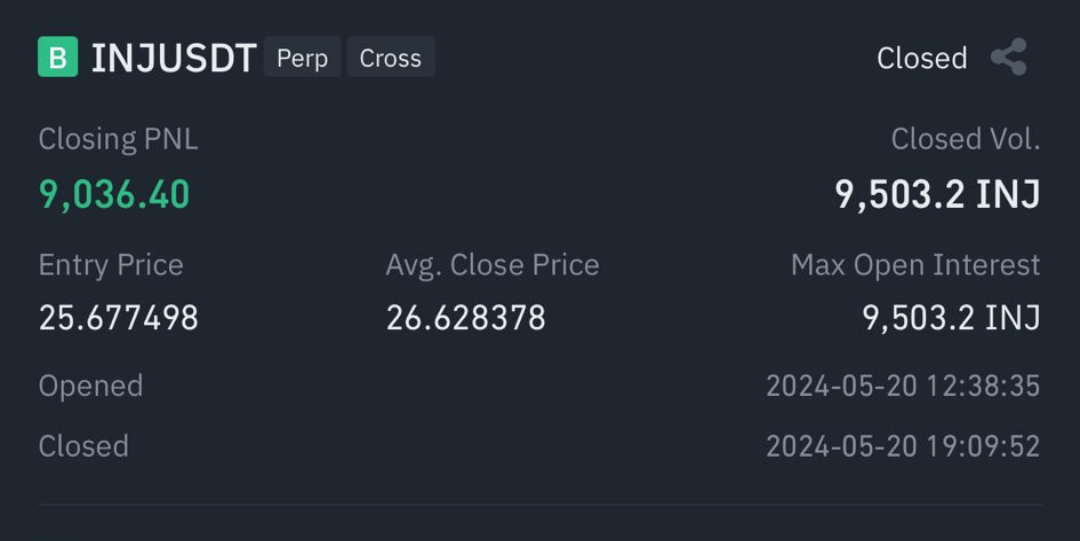Image resolution: width=1080 pixels, height=541 pixels.
Task: Tap the Closed row label at bottom
Action: tap(83, 446)
